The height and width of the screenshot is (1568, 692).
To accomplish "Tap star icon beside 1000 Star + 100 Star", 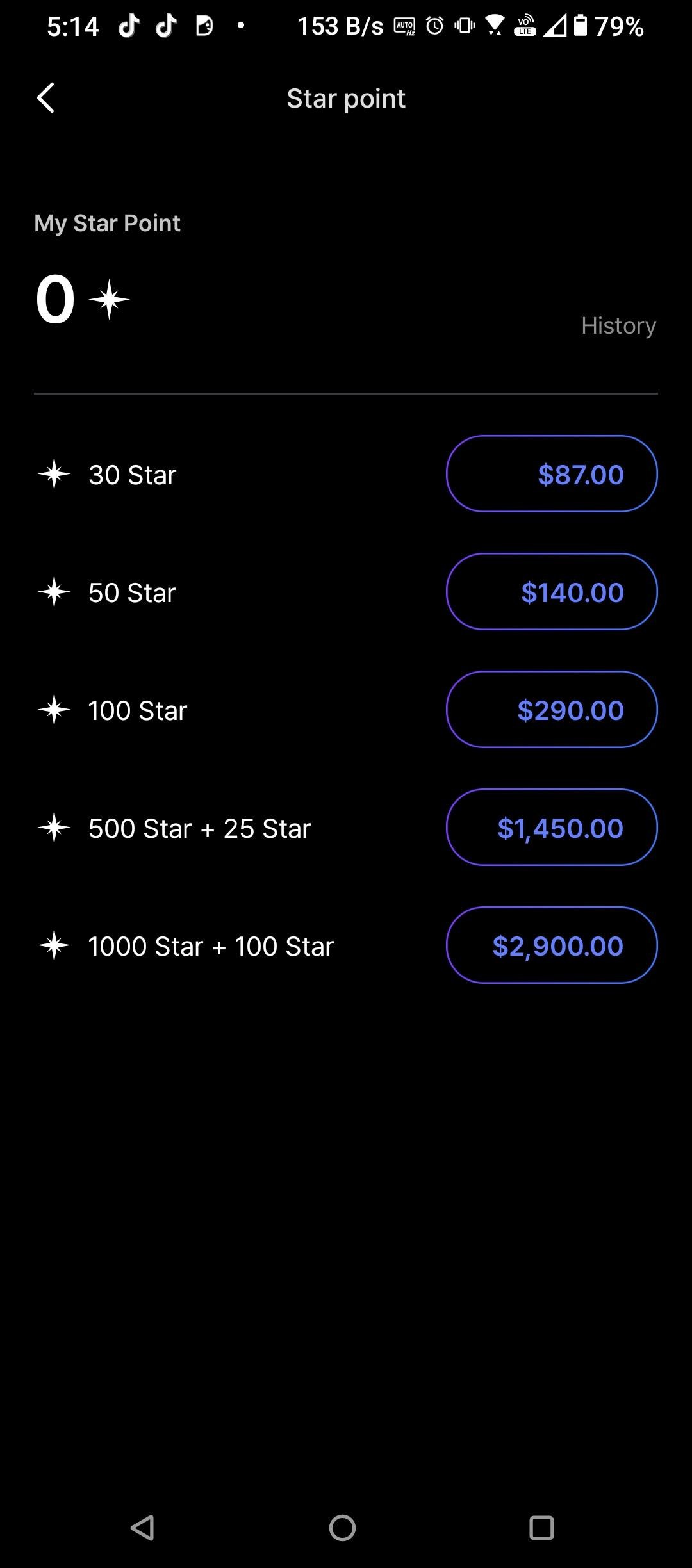I will click(54, 945).
